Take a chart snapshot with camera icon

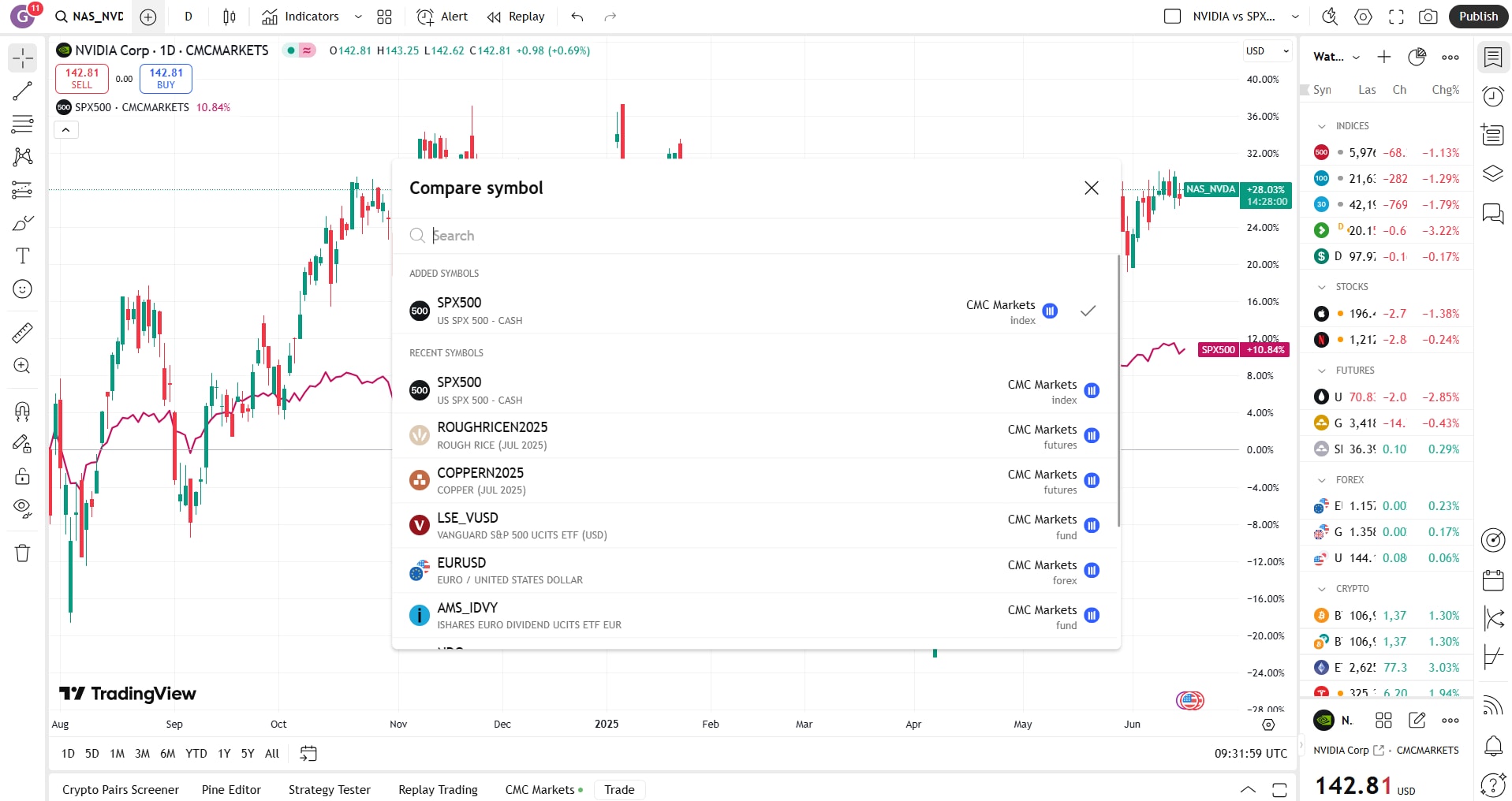click(x=1428, y=17)
